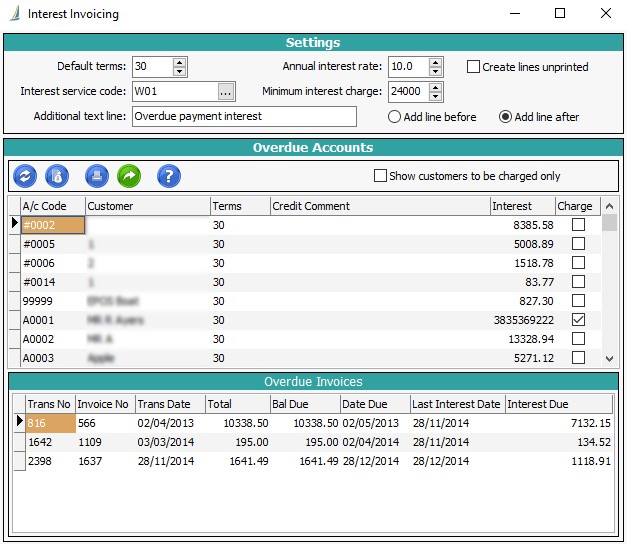
Task: Decrease the Annual interest rate value
Action: pos(435,72)
